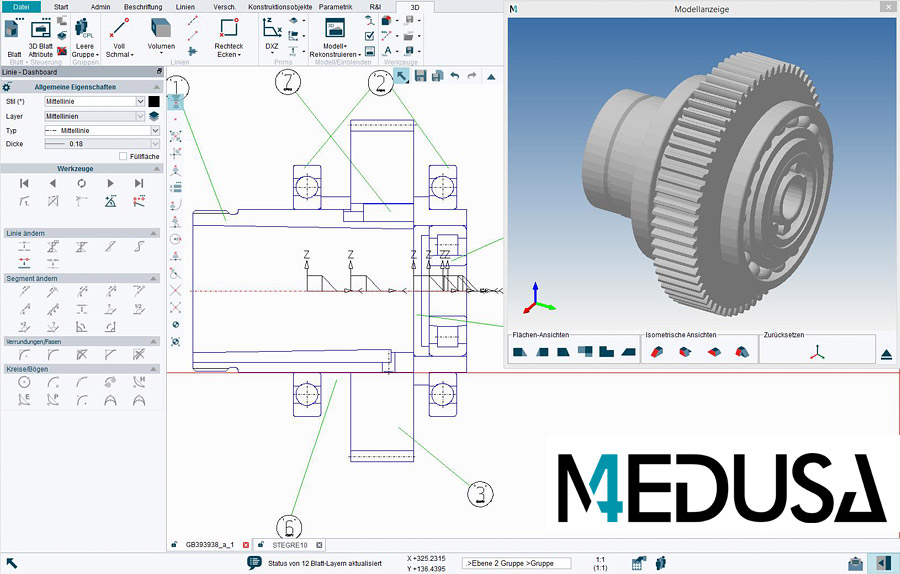Close the STEGRE10 sheet tab
The height and width of the screenshot is (574, 900).
click(319, 545)
